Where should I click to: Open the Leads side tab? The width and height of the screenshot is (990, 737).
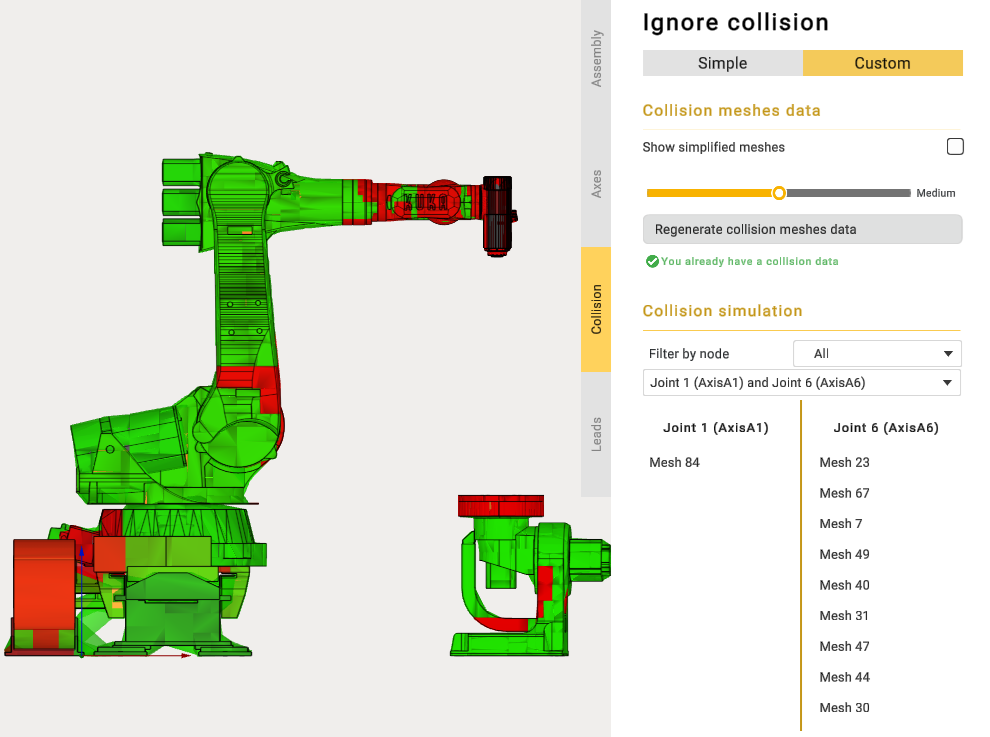point(596,434)
